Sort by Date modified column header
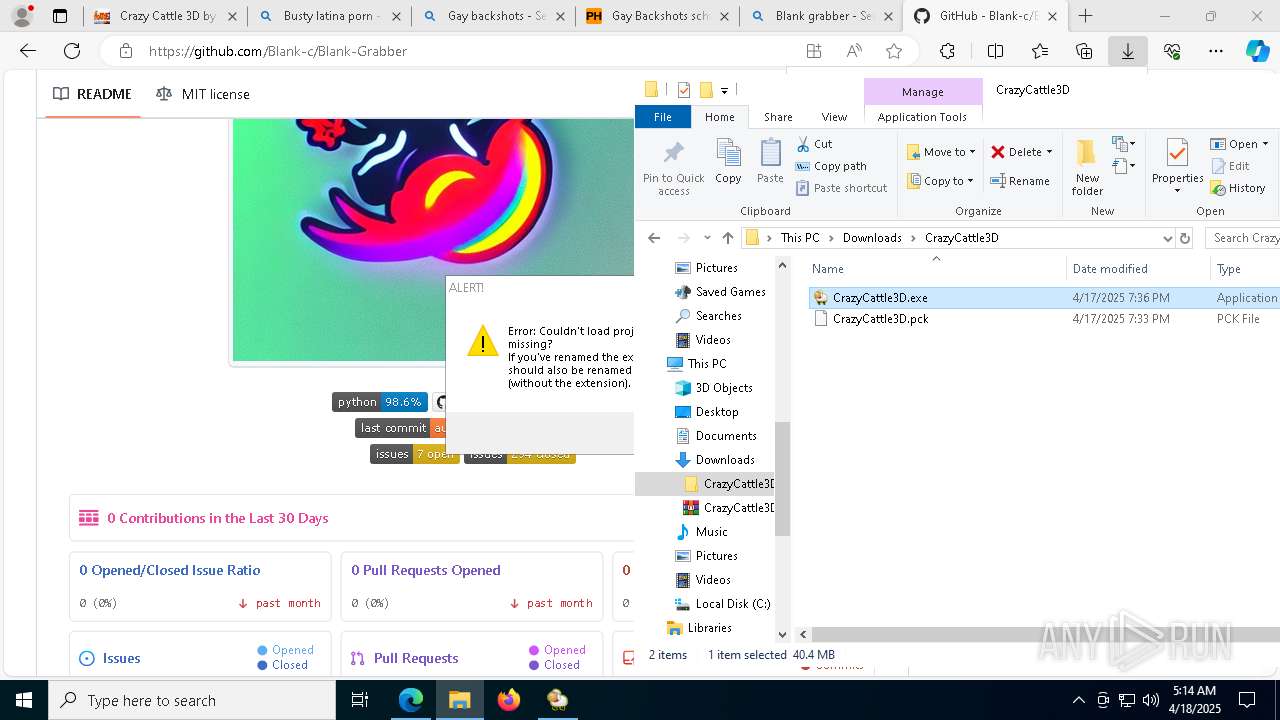 click(1109, 269)
